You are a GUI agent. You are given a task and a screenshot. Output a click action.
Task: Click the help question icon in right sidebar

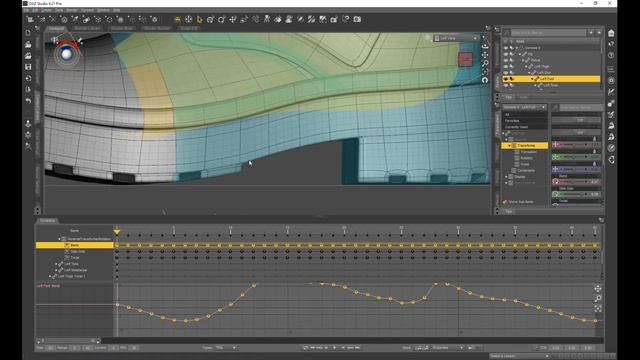click(x=611, y=55)
